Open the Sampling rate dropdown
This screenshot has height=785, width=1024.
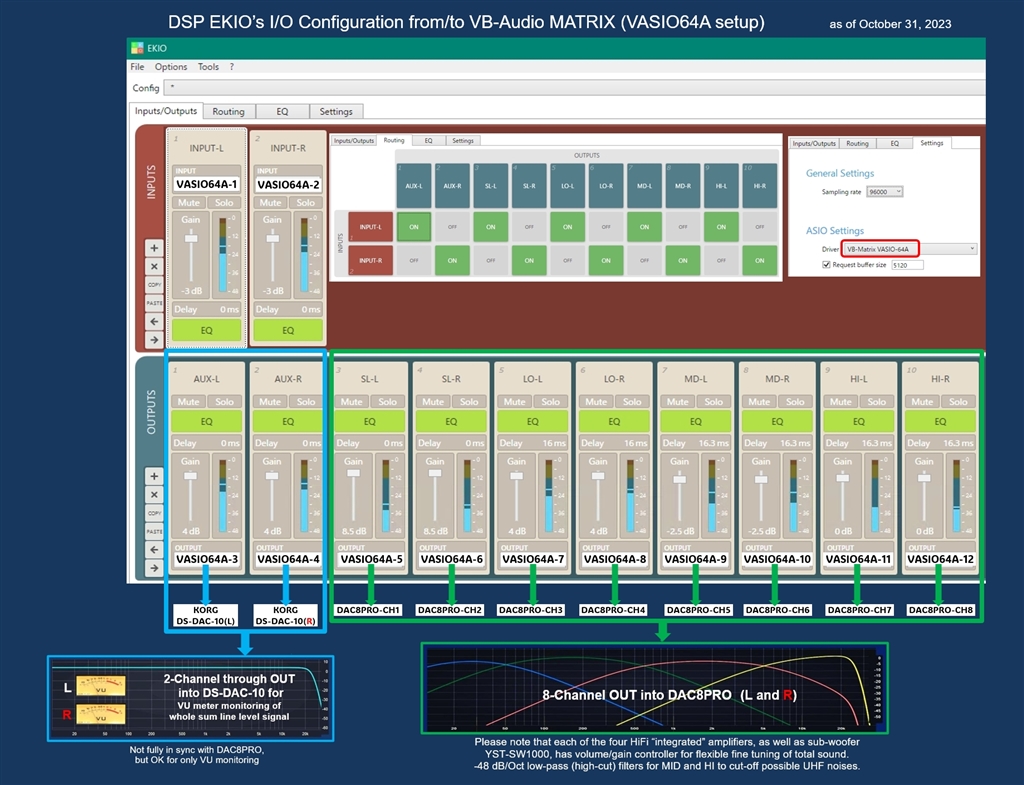click(x=884, y=191)
